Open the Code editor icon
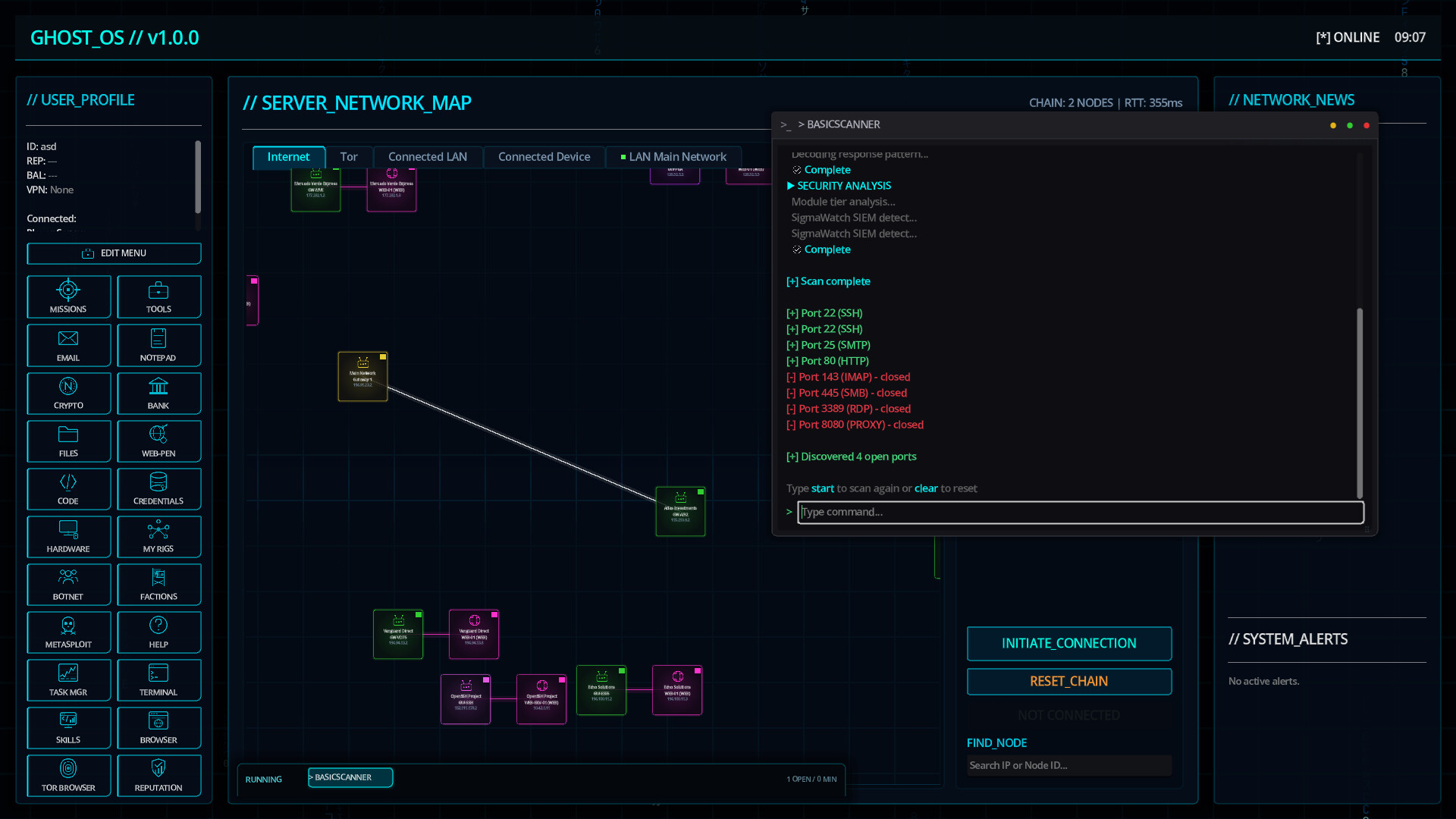The width and height of the screenshot is (1456, 819). (x=68, y=488)
